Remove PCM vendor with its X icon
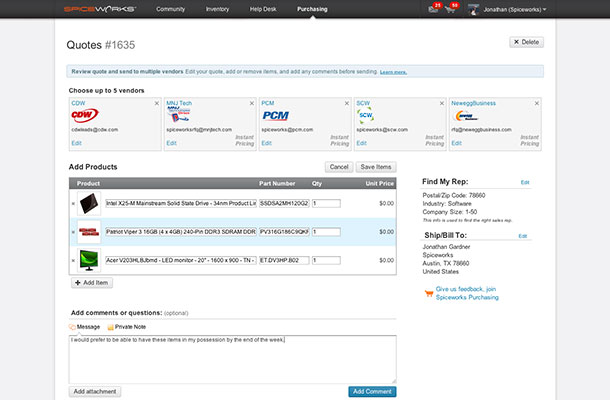Viewport: 610px width, 400px height. pyautogui.click(x=347, y=103)
